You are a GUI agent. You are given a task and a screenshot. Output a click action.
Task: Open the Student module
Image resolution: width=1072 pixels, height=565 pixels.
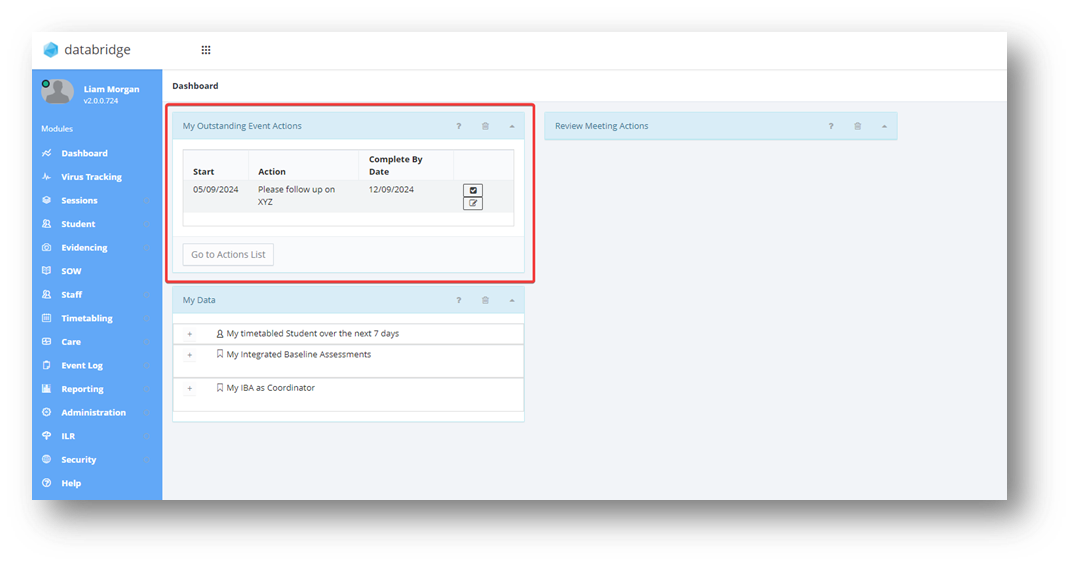click(x=78, y=224)
